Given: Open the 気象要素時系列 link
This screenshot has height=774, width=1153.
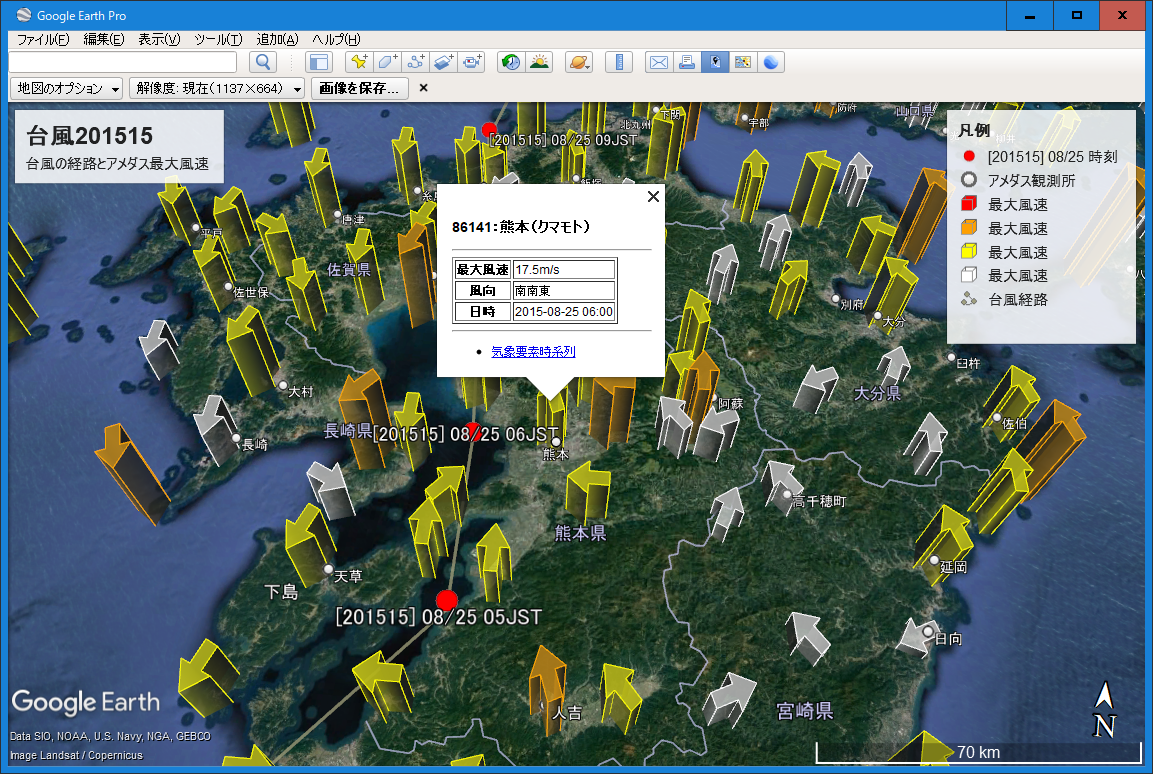Looking at the screenshot, I should (533, 351).
